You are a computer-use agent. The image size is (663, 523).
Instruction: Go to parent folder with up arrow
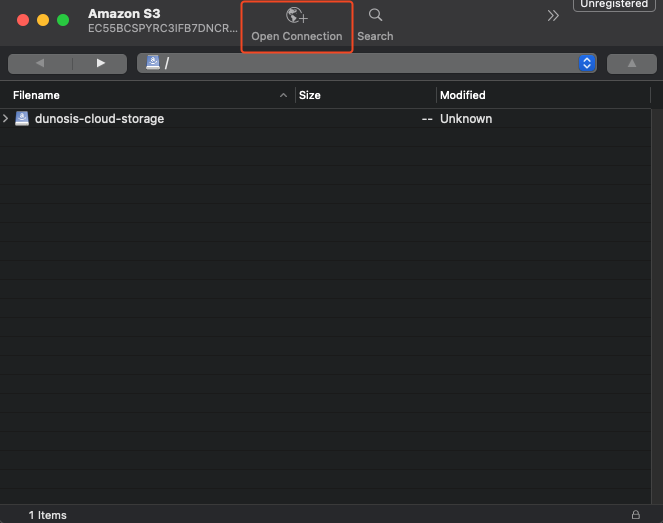tap(631, 63)
